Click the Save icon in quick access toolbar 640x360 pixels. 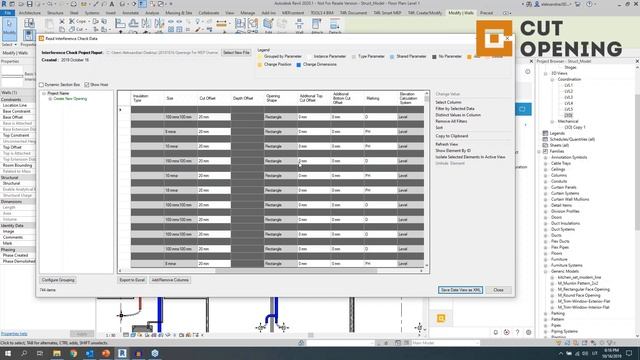(x=29, y=4)
